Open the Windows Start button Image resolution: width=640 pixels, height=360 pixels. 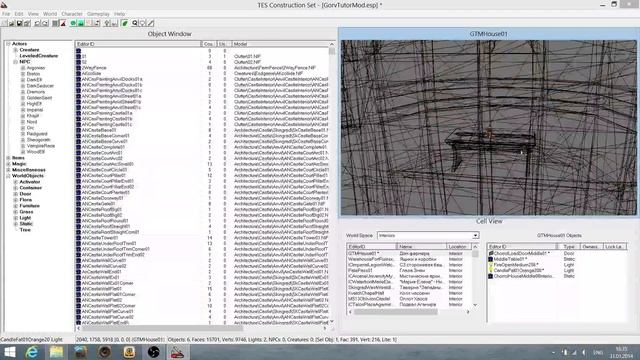(x=9, y=352)
